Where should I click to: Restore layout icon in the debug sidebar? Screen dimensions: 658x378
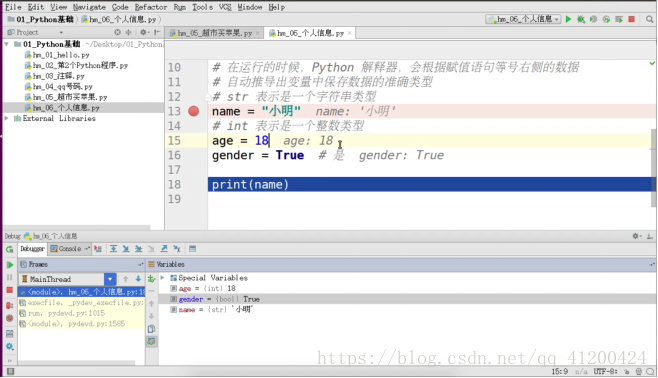(x=10, y=334)
